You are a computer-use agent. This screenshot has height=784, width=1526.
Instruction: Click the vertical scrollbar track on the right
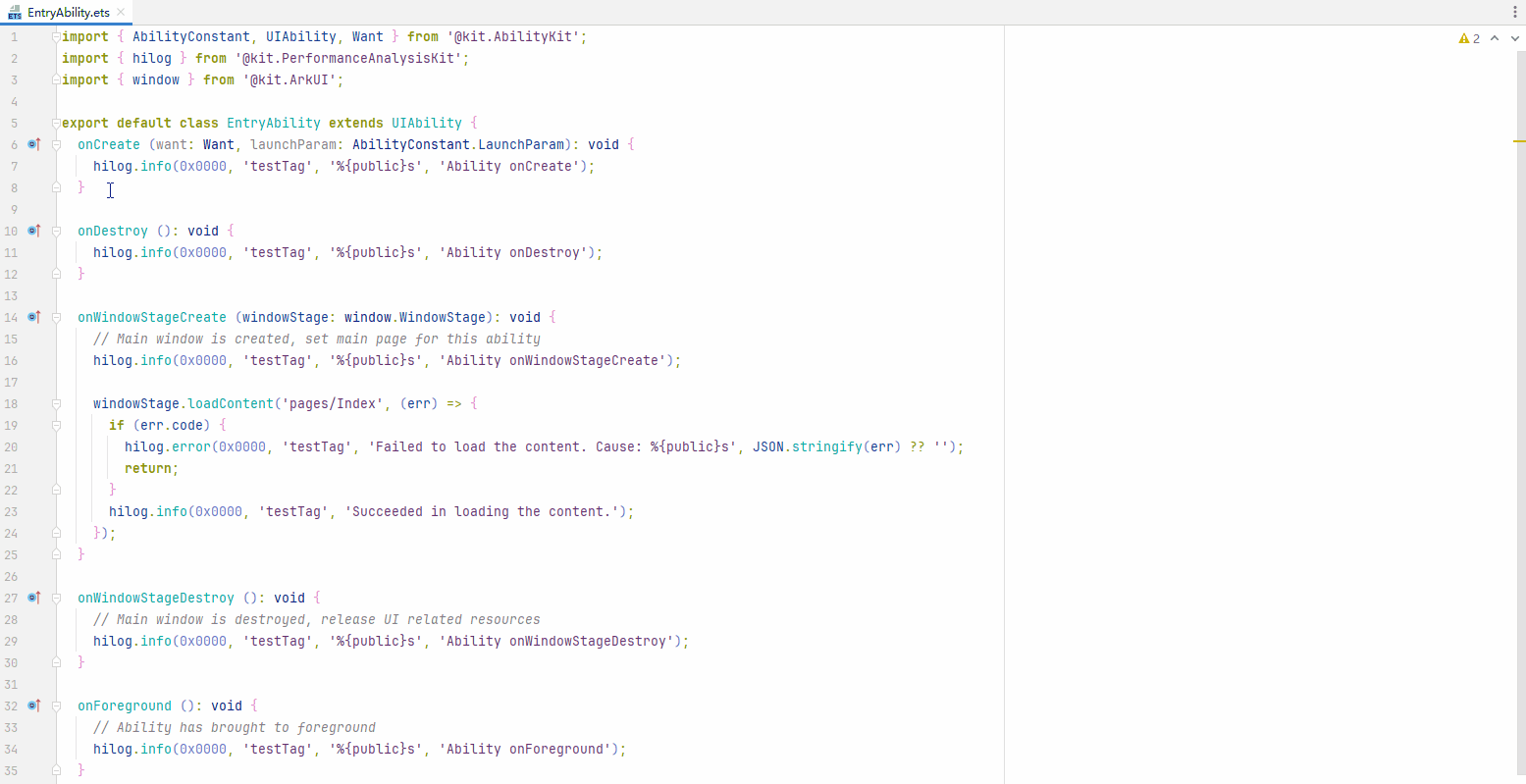(x=1520, y=412)
